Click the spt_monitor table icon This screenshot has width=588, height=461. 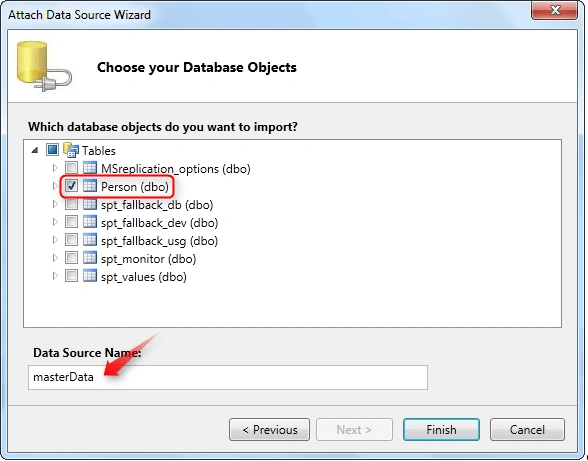click(x=90, y=258)
